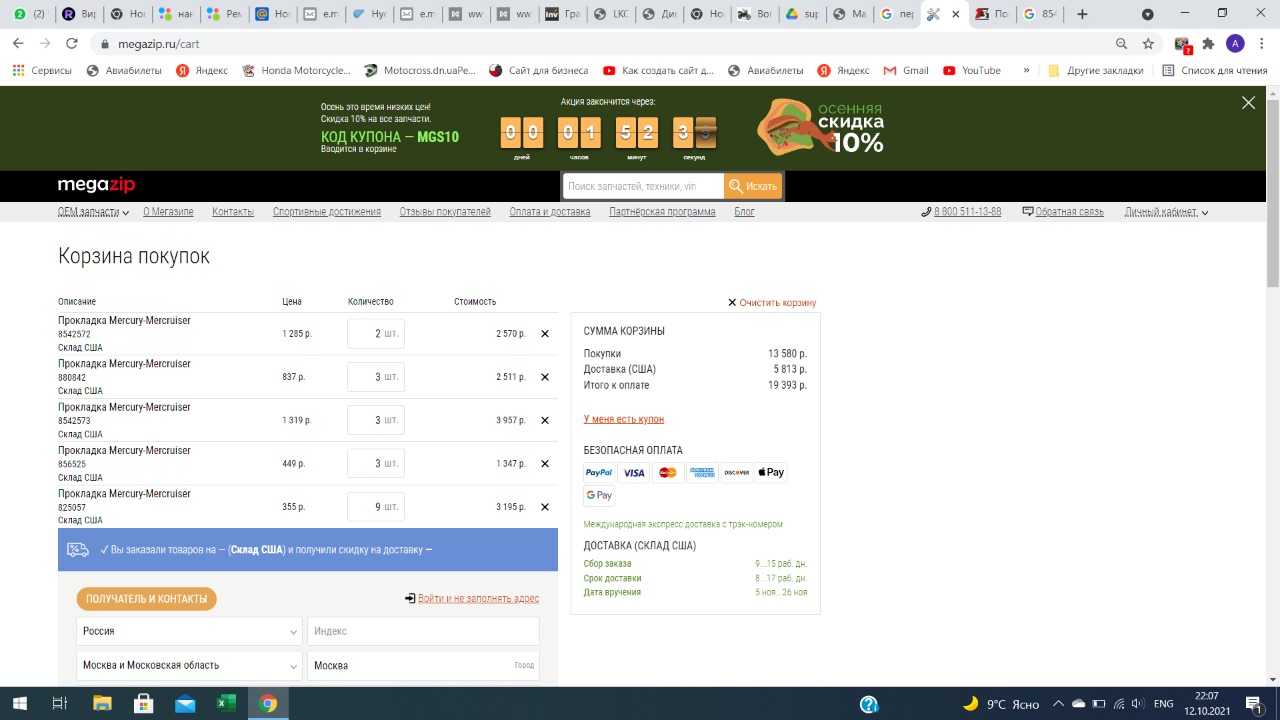
Task: Open Excel from the taskbar
Action: [x=226, y=703]
